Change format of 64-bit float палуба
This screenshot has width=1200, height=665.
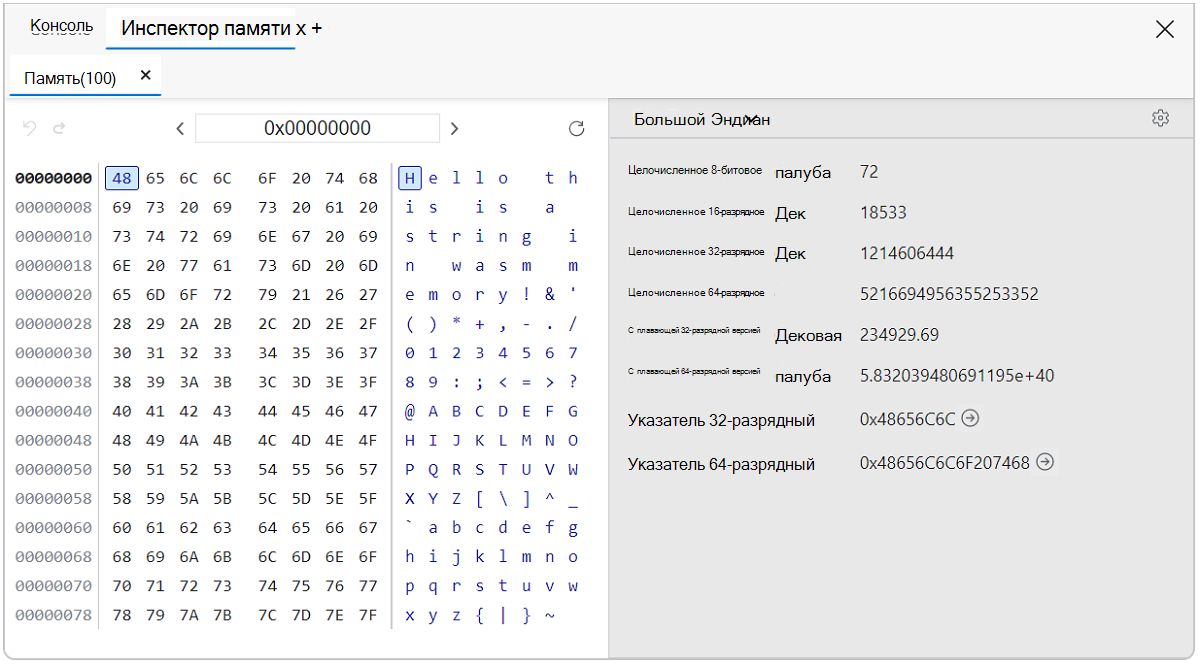(x=803, y=376)
